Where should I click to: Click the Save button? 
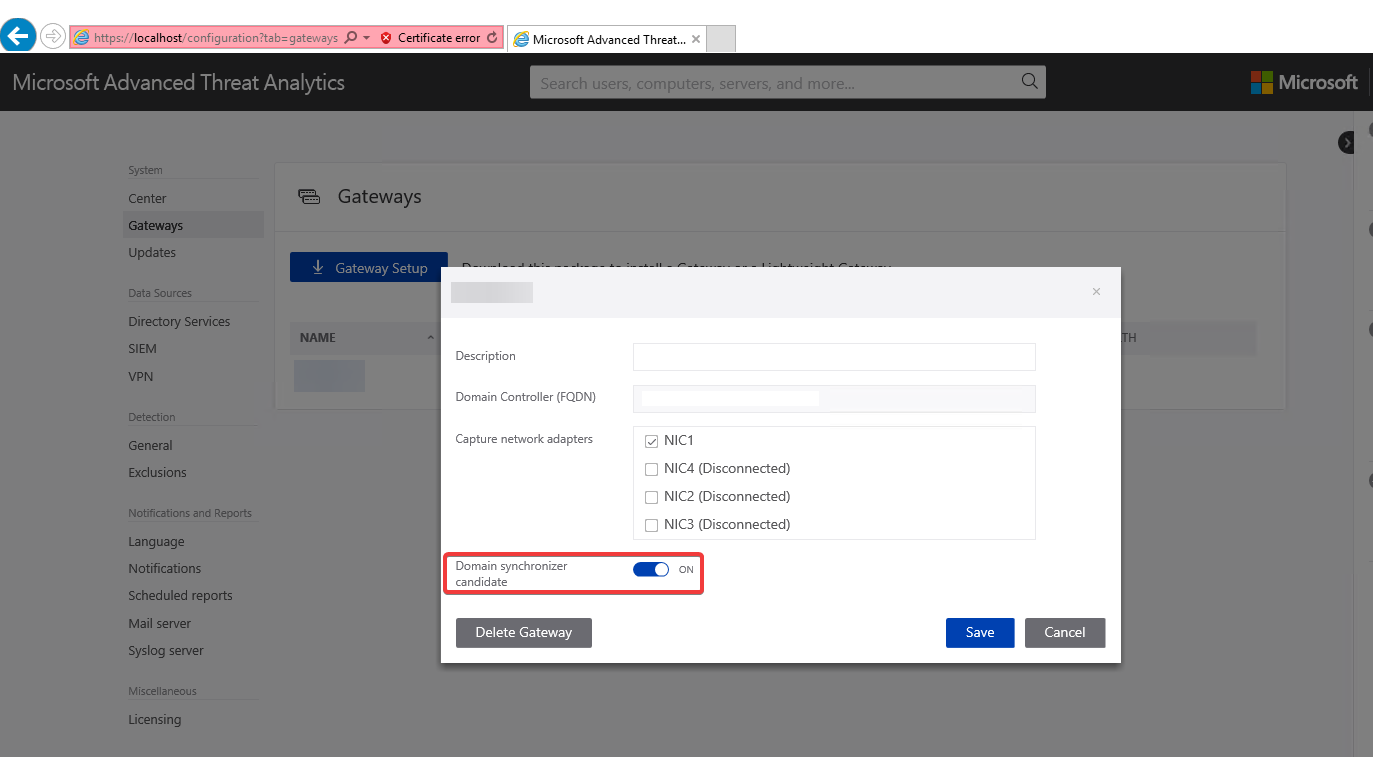click(x=980, y=632)
